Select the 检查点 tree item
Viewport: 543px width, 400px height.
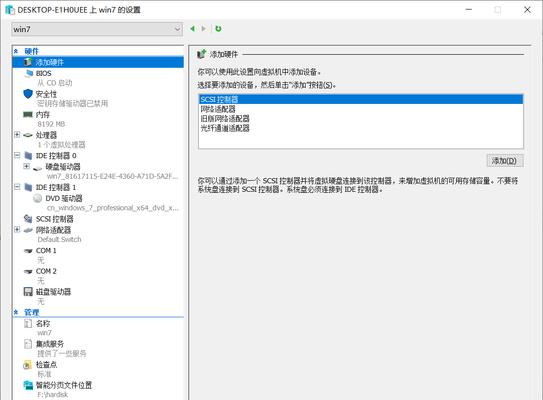coord(46,365)
